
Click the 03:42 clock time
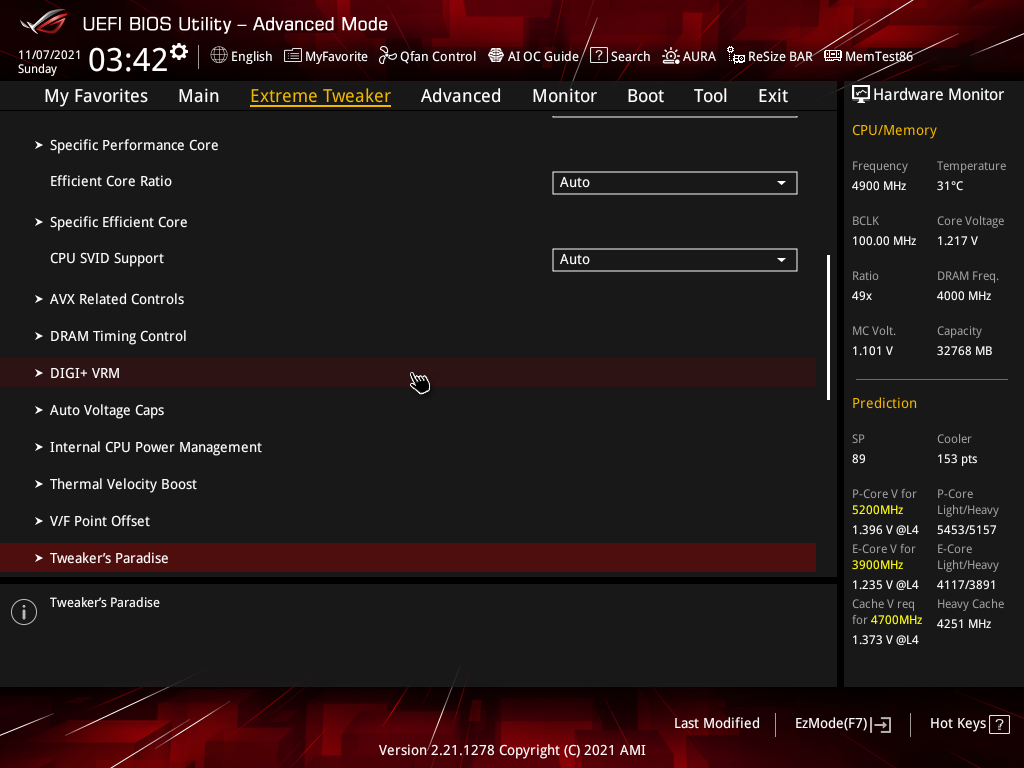128,60
